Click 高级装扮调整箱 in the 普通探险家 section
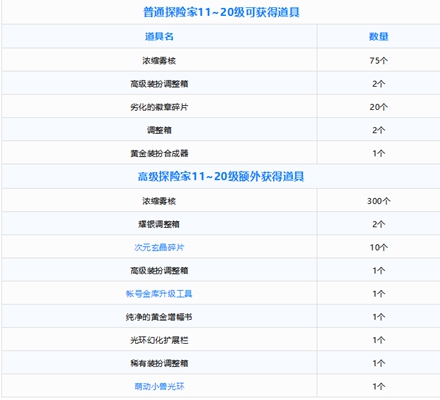The width and height of the screenshot is (440, 400). tap(159, 84)
